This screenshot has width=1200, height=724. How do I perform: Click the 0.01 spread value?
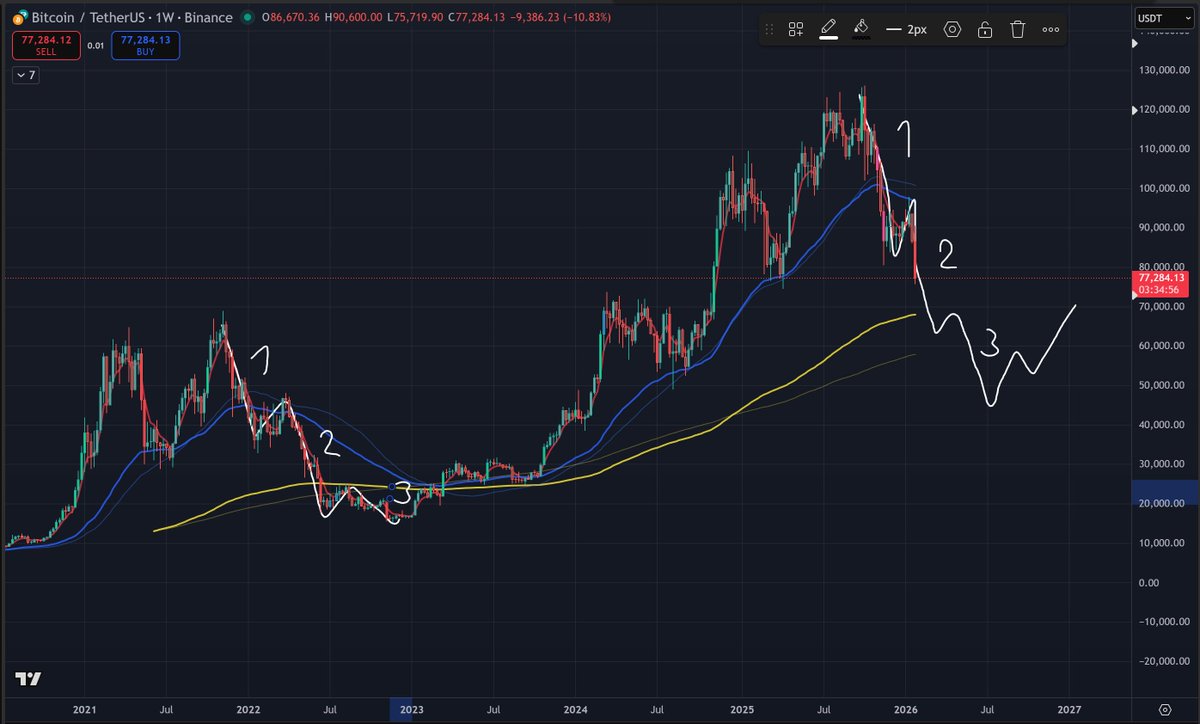tap(95, 46)
